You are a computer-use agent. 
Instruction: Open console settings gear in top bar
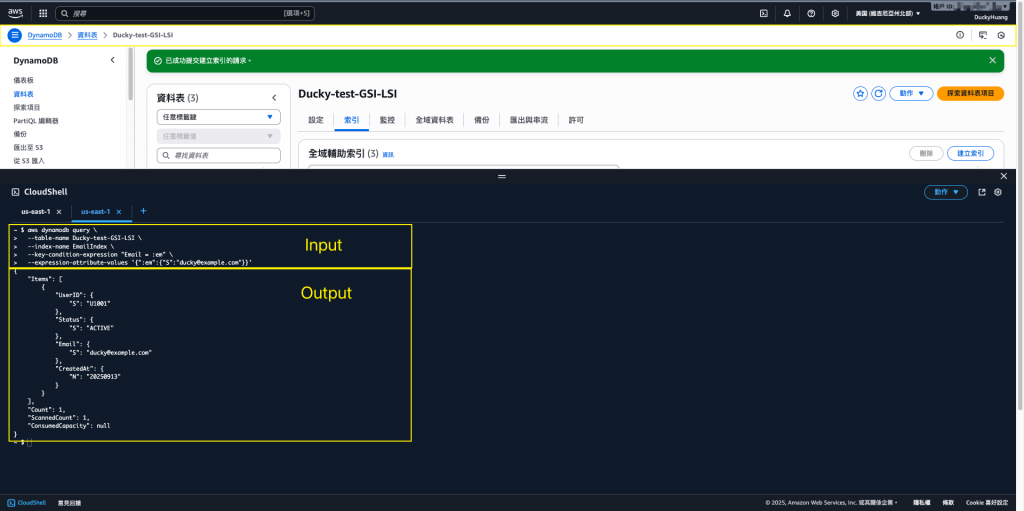835,13
